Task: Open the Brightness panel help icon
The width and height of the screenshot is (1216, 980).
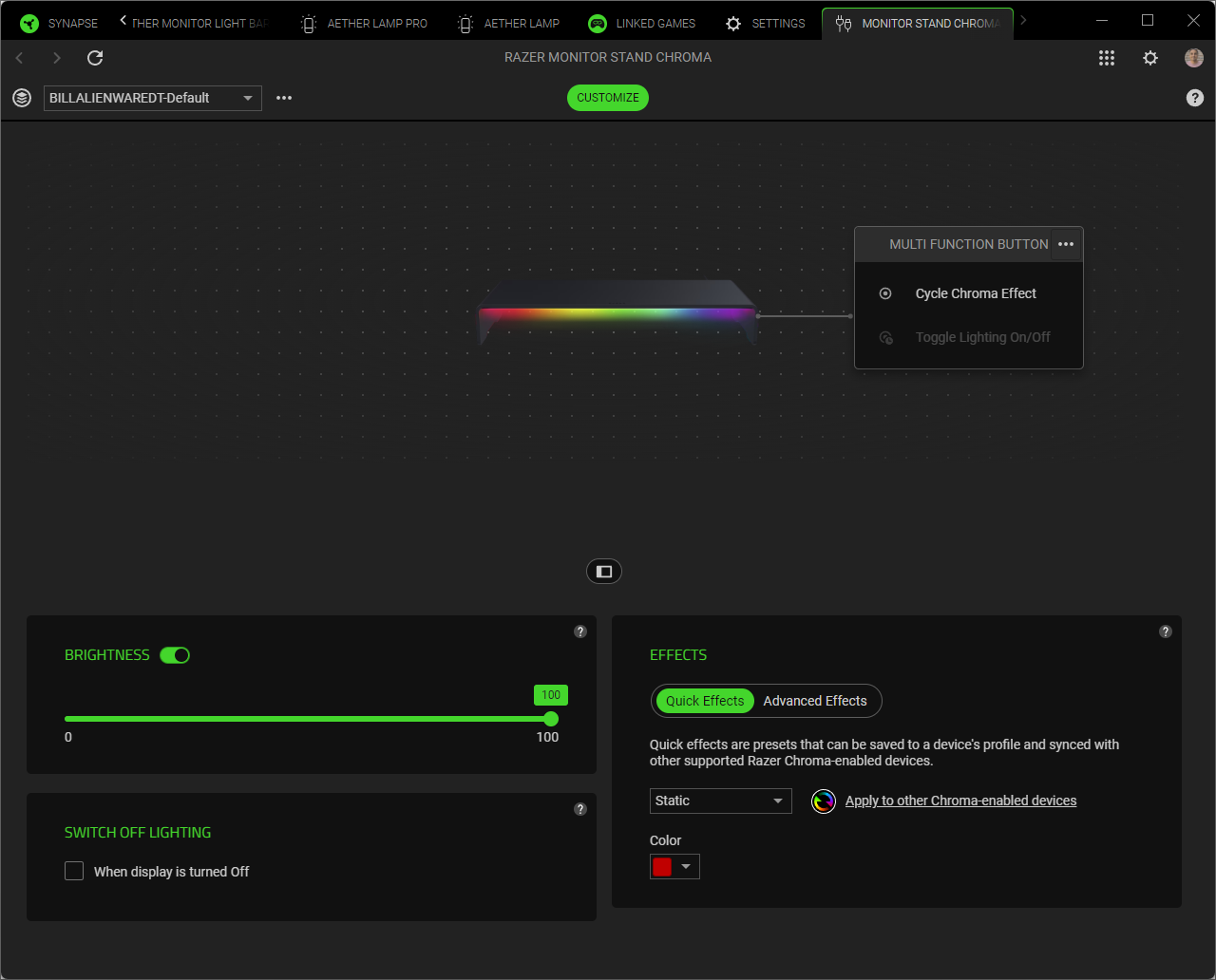Action: click(580, 631)
